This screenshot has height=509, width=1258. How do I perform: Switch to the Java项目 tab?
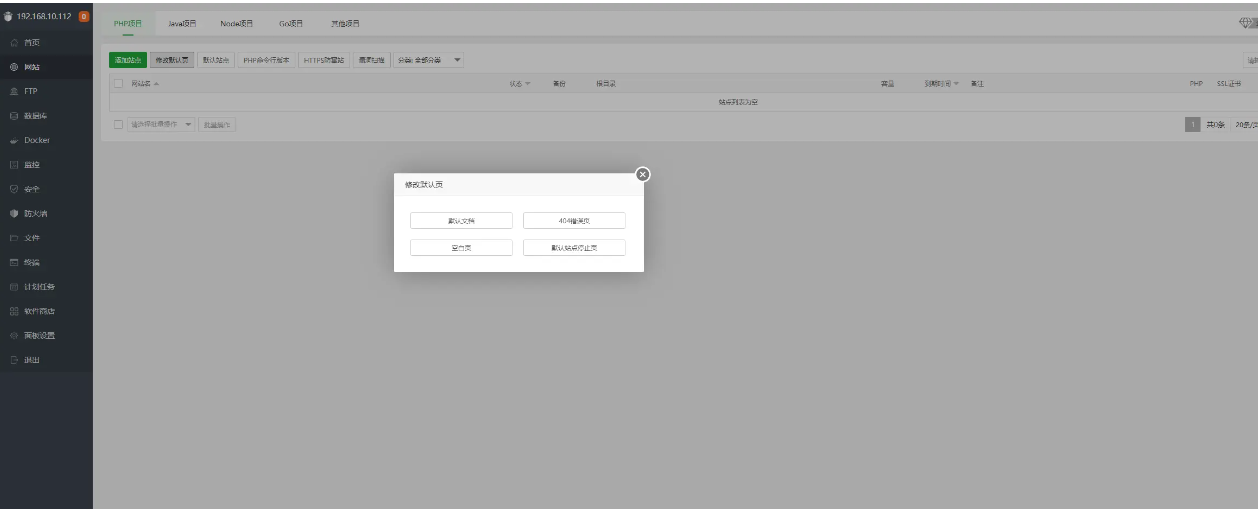pyautogui.click(x=182, y=23)
